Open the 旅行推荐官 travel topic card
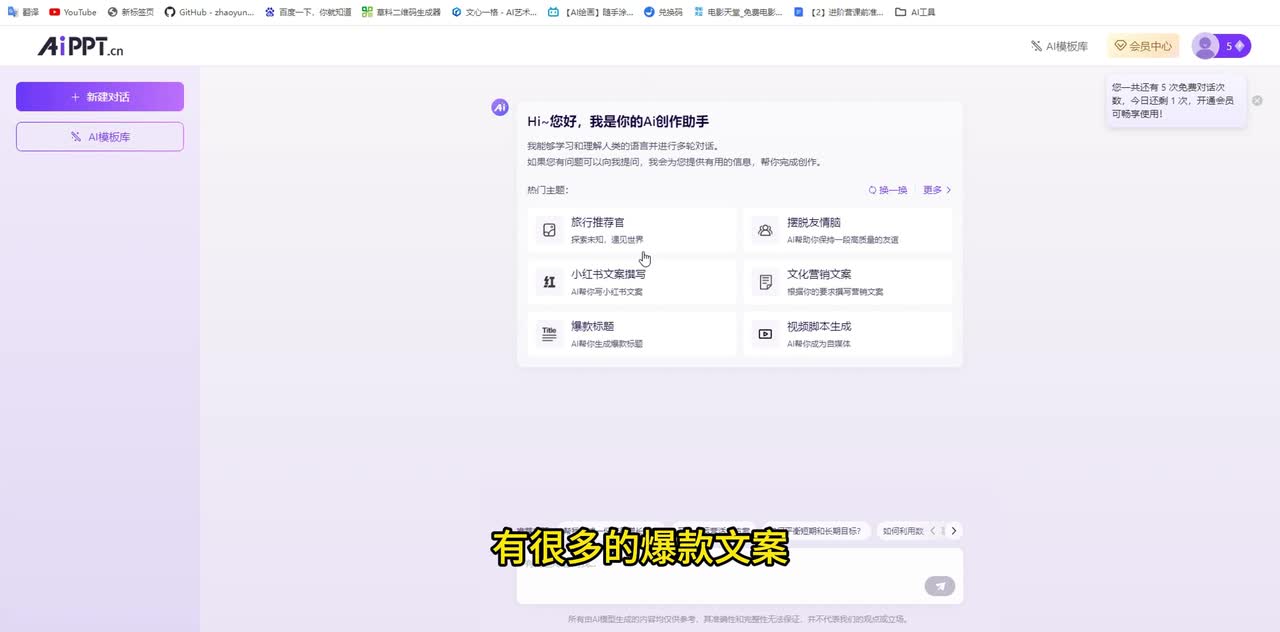 (632, 230)
